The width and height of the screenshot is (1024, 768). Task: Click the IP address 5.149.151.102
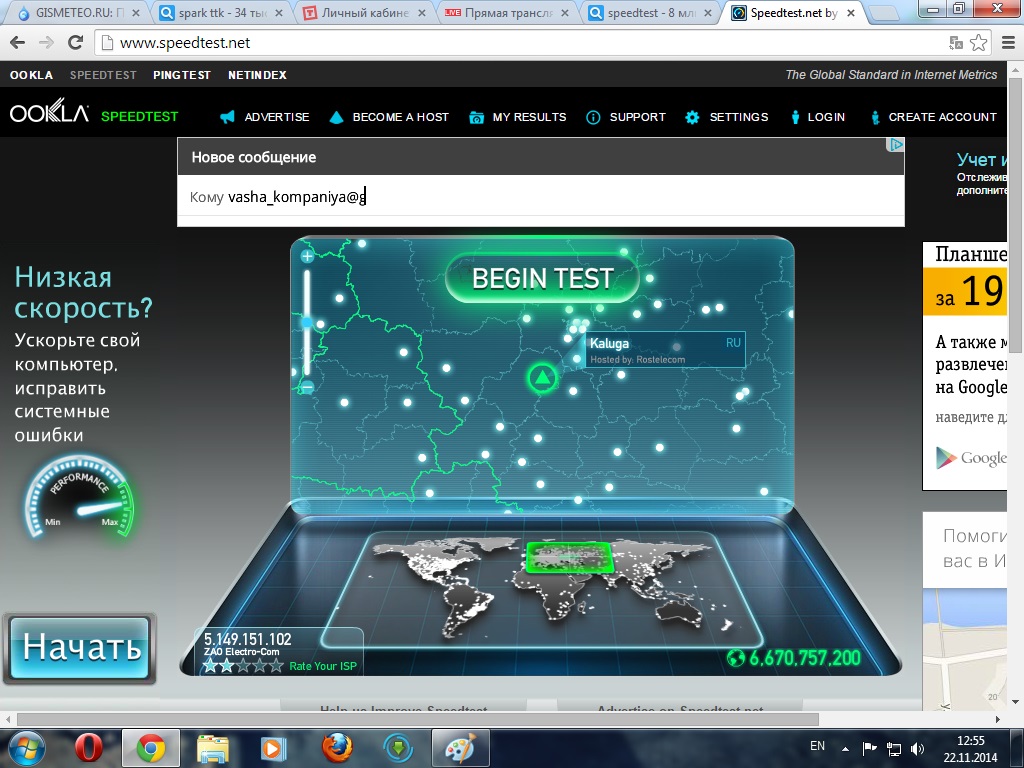tap(248, 639)
